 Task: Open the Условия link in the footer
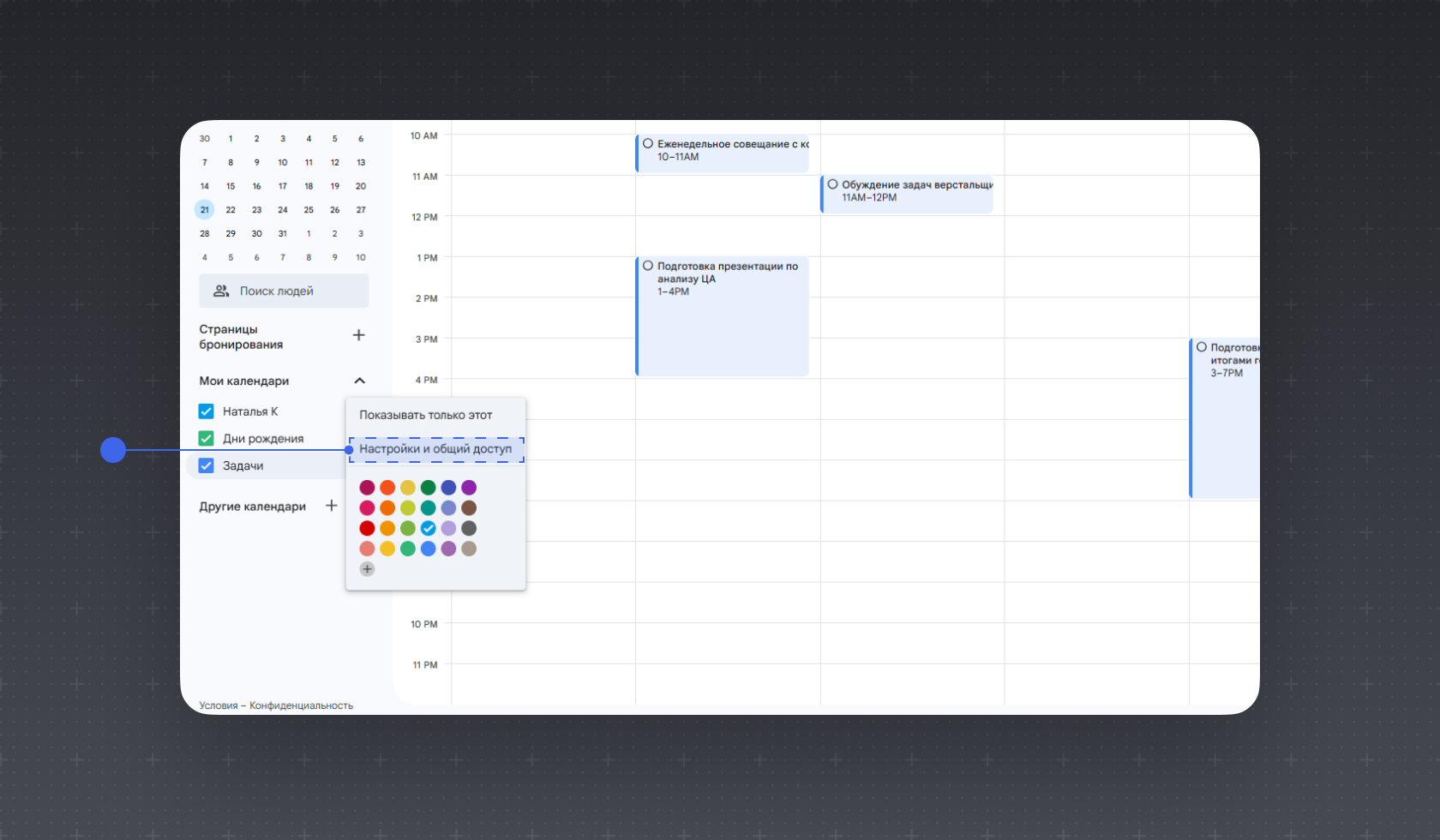coord(219,705)
